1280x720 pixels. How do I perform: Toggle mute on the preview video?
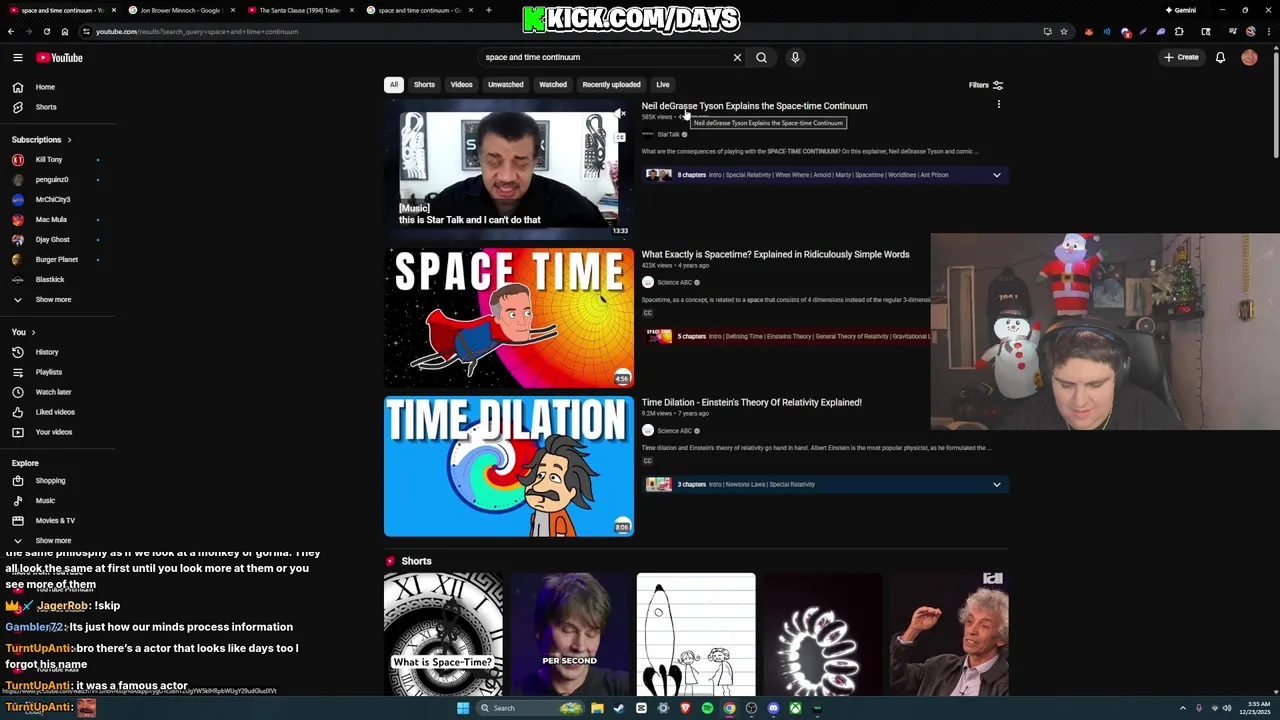(620, 114)
